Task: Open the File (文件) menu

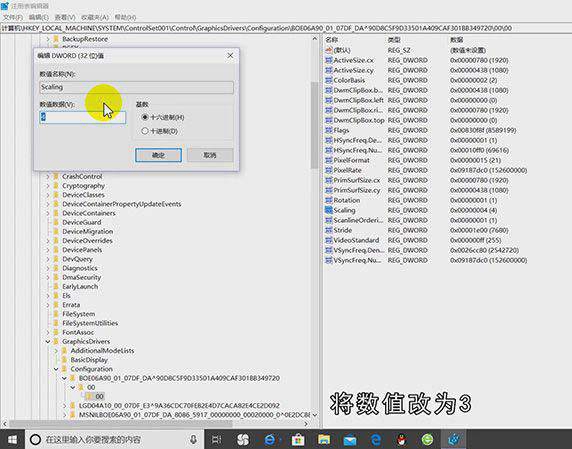Action: 13,17
